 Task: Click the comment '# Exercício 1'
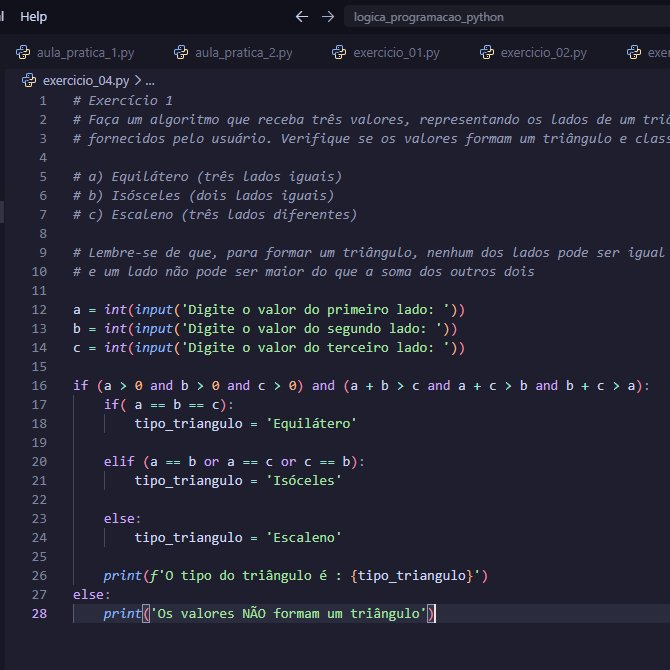click(x=123, y=101)
